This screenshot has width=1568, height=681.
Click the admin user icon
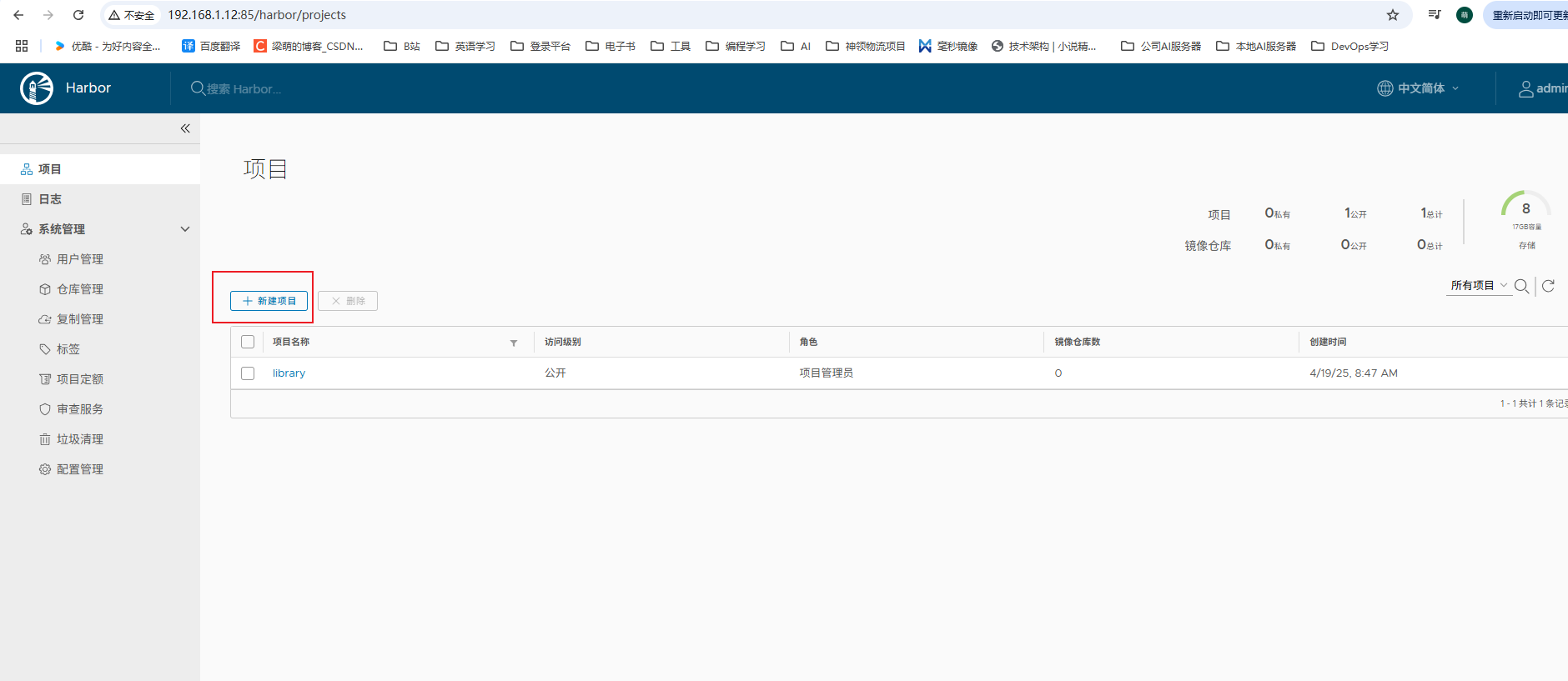pyautogui.click(x=1525, y=88)
